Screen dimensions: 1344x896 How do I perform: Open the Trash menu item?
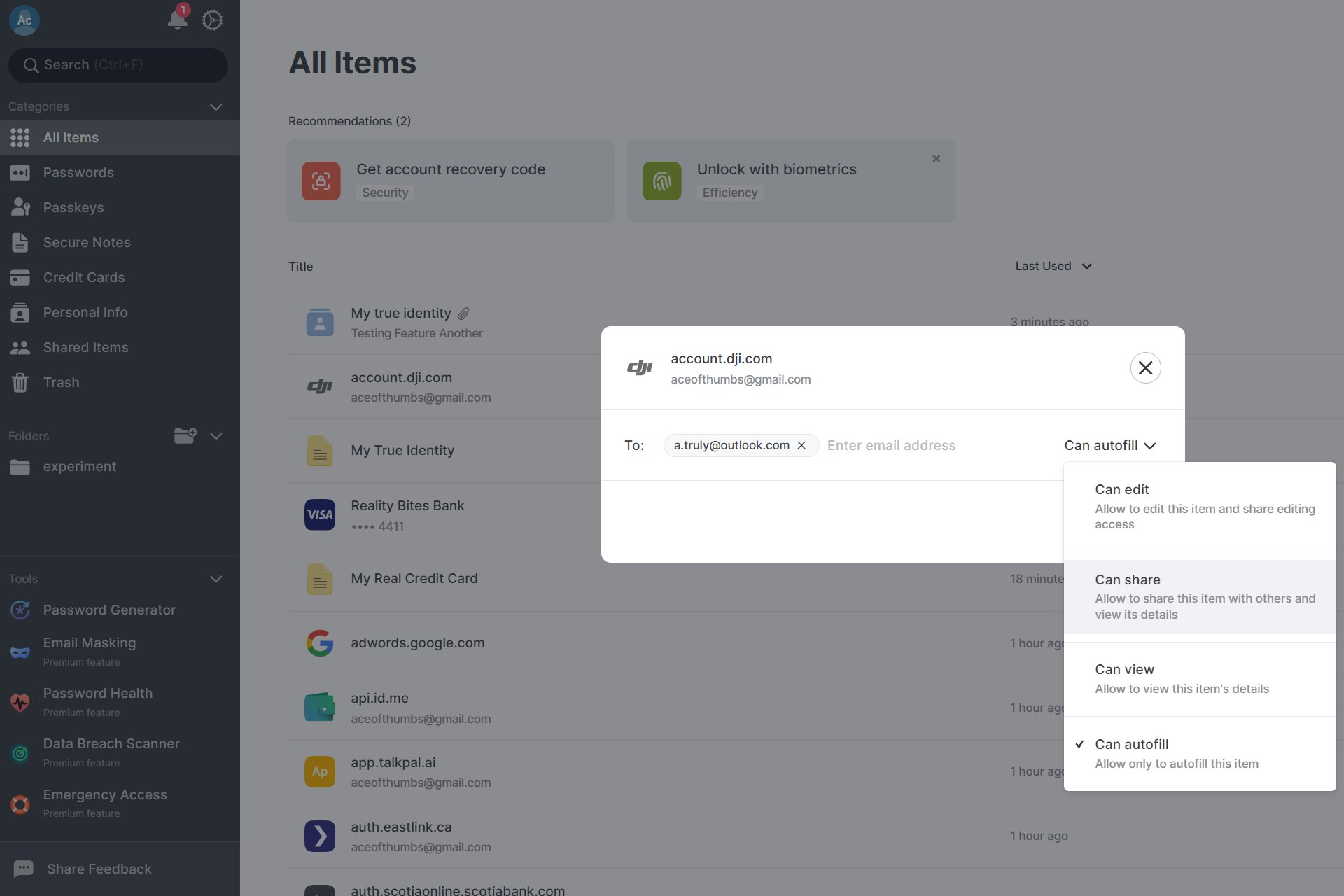pyautogui.click(x=61, y=384)
